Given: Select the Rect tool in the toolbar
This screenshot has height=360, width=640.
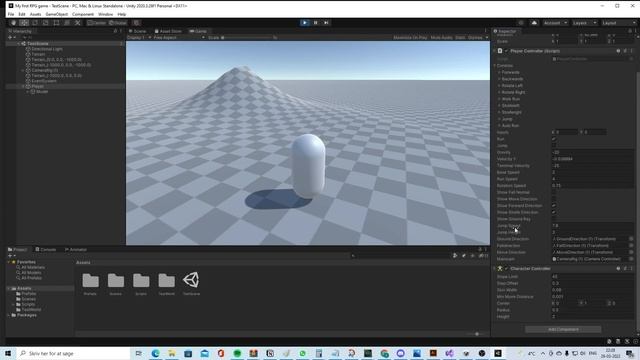Looking at the screenshot, I should pyautogui.click(x=56, y=23).
